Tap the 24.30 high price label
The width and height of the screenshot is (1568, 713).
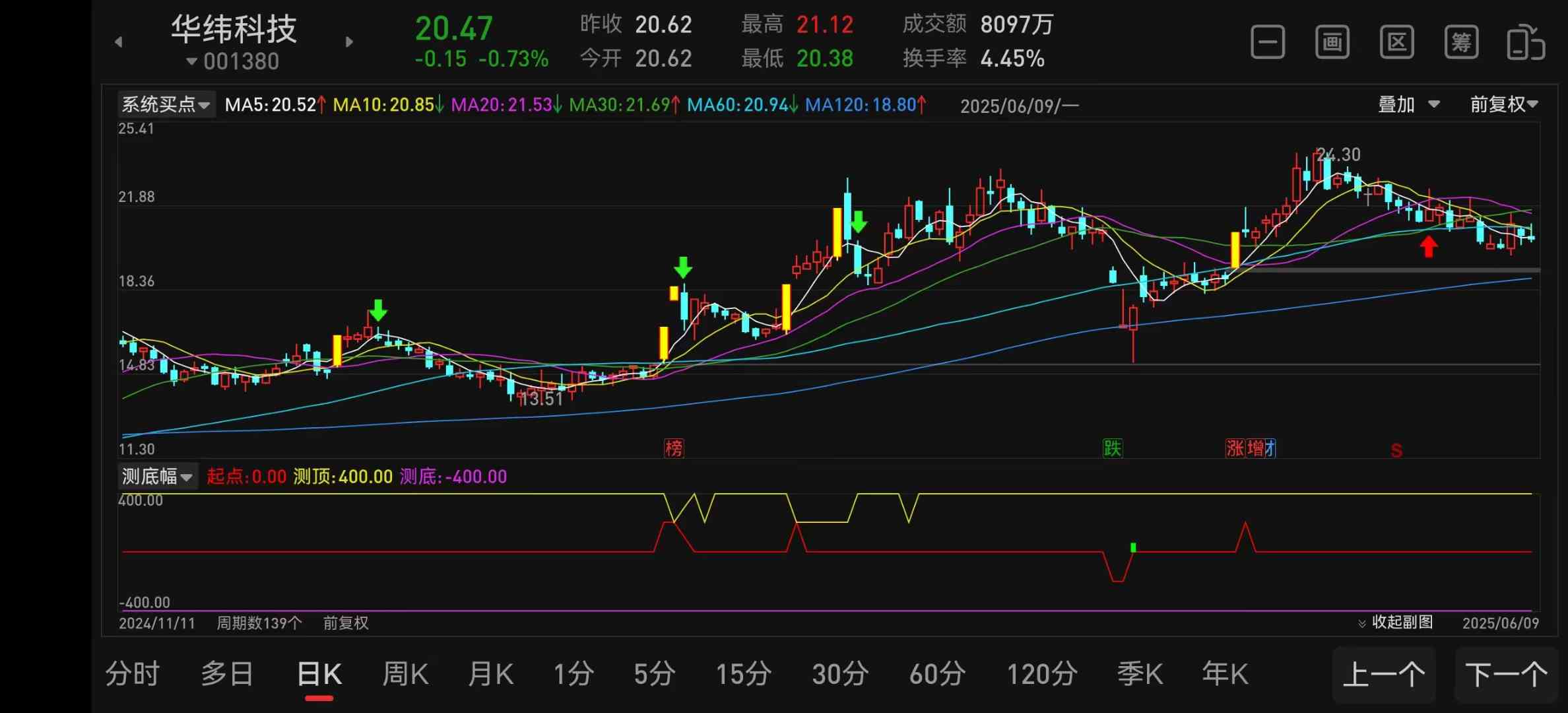pyautogui.click(x=1338, y=154)
